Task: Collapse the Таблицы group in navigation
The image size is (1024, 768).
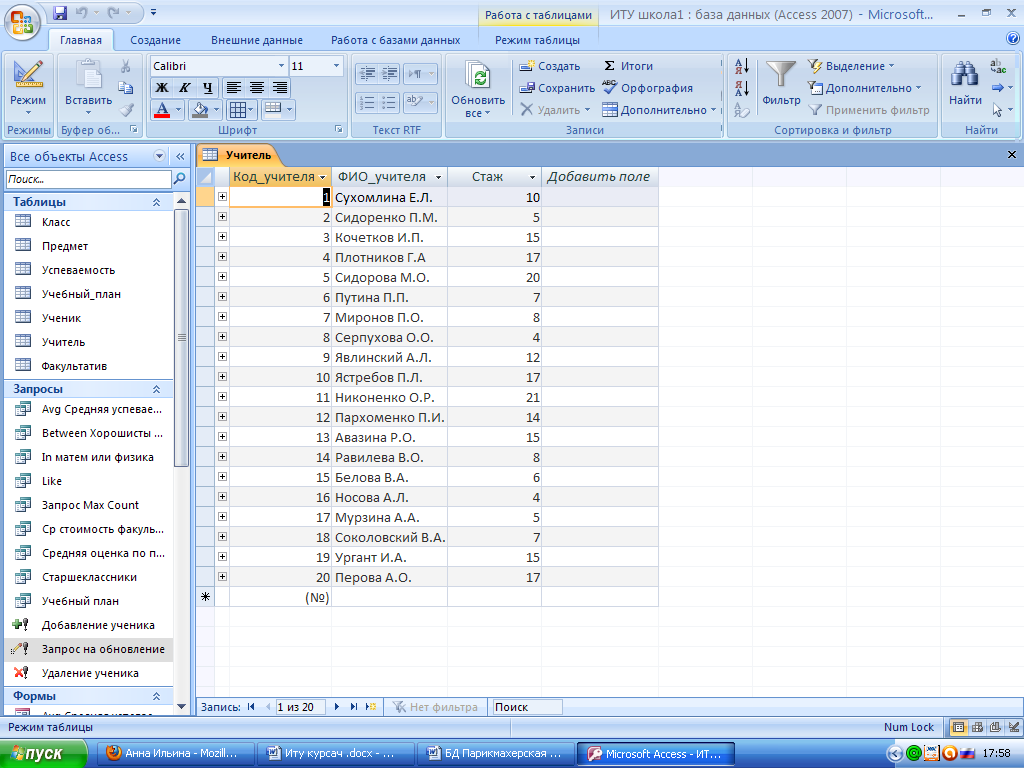Action: coord(156,202)
